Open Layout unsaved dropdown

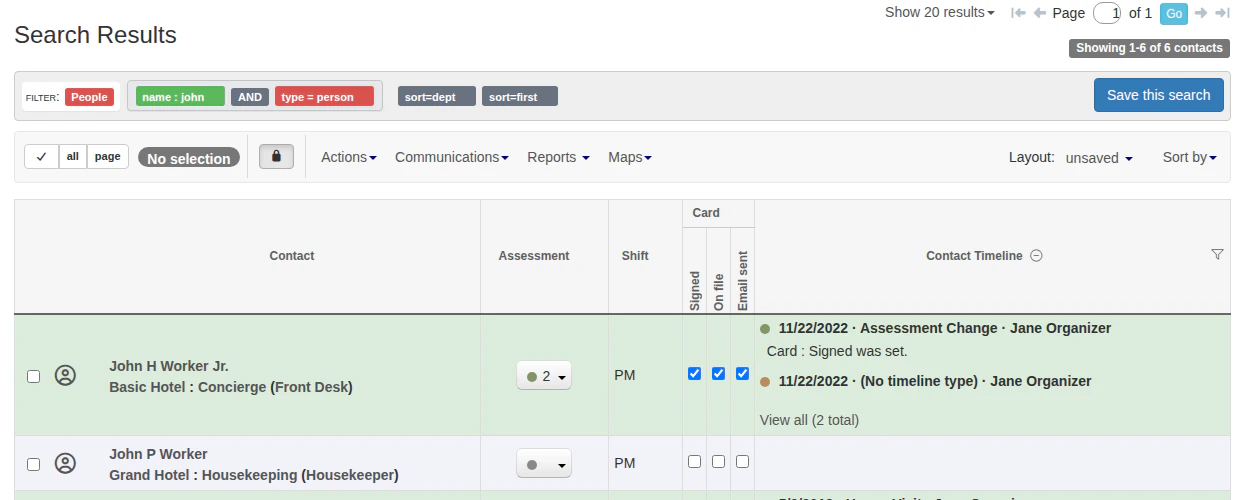tap(1099, 158)
